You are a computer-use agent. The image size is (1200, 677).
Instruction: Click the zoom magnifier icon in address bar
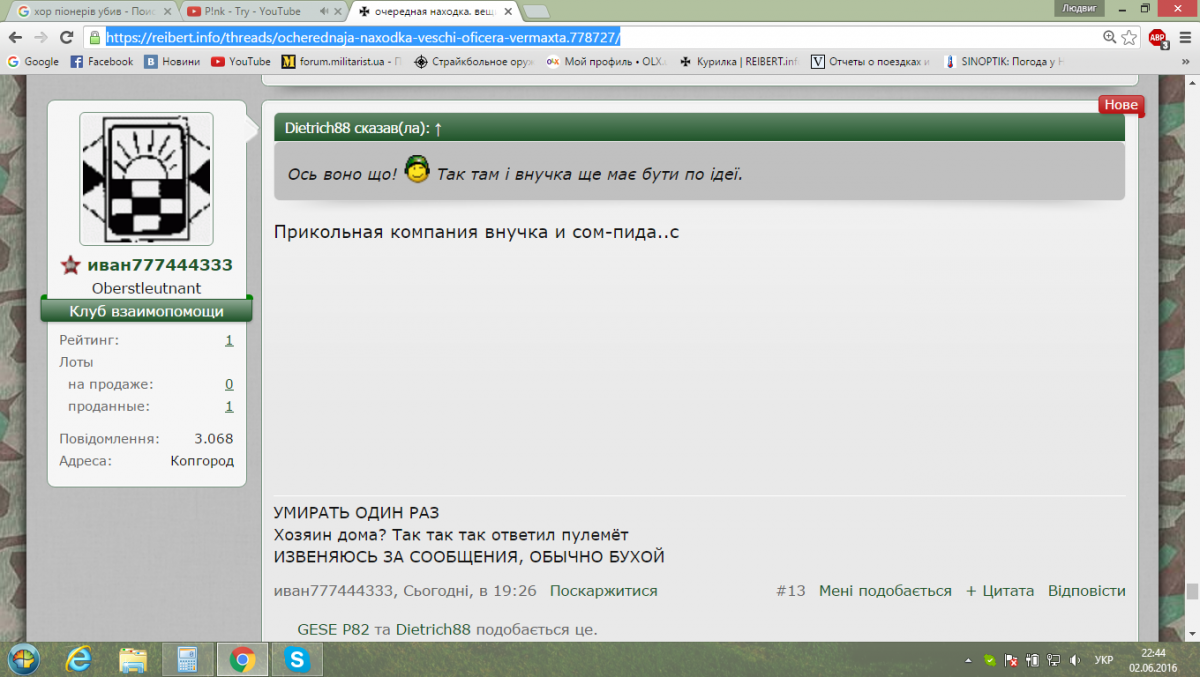pos(1109,37)
